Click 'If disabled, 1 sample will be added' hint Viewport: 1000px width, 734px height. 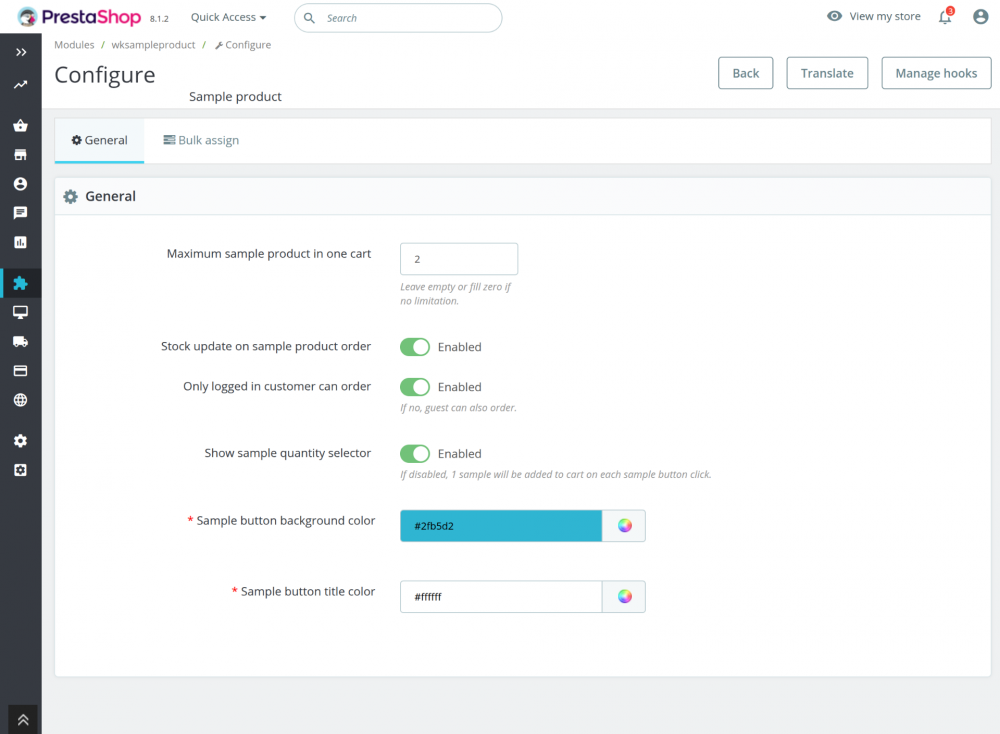tap(555, 475)
